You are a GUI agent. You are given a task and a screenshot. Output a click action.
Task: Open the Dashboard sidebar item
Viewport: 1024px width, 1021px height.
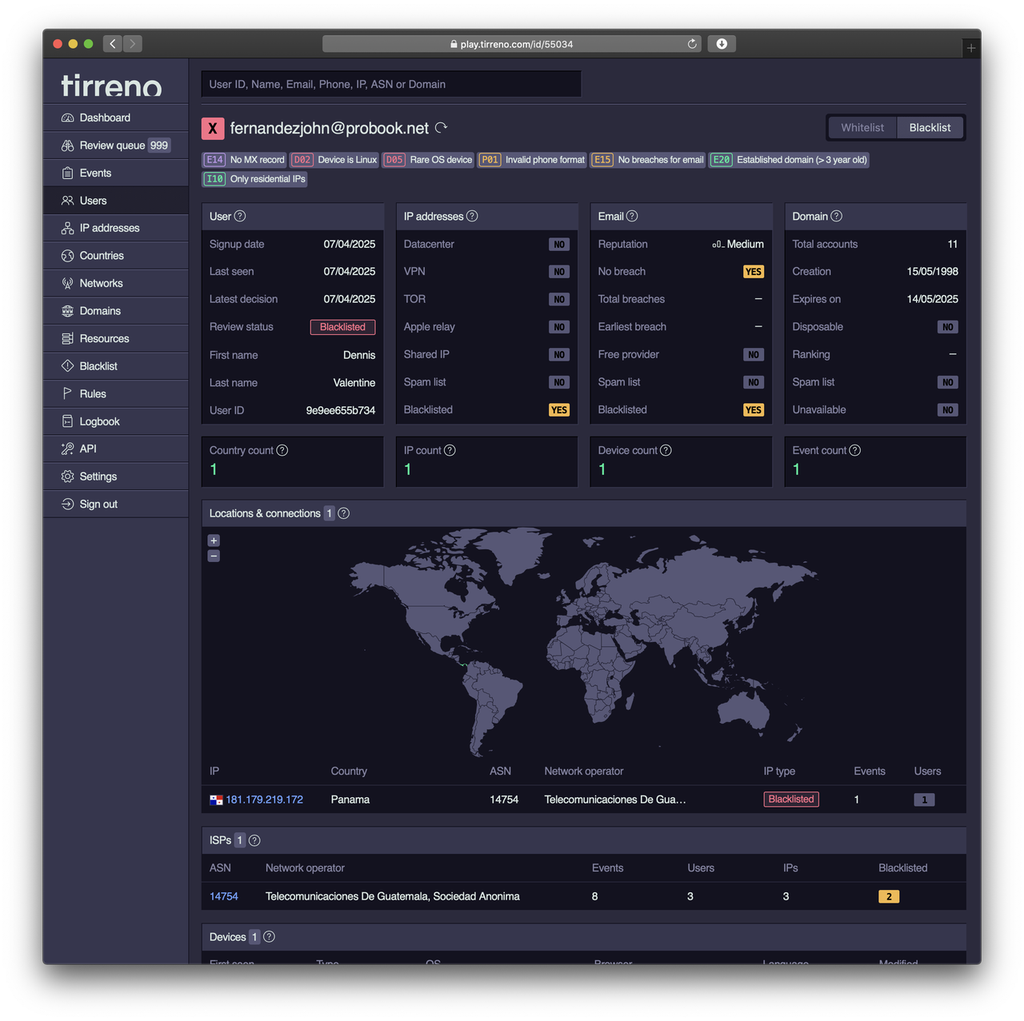point(116,118)
